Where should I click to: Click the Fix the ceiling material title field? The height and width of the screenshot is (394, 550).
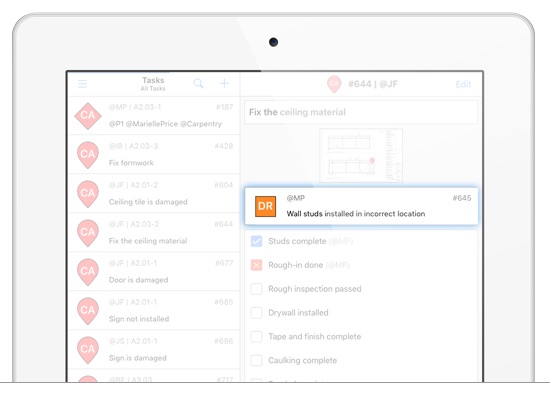click(x=361, y=112)
